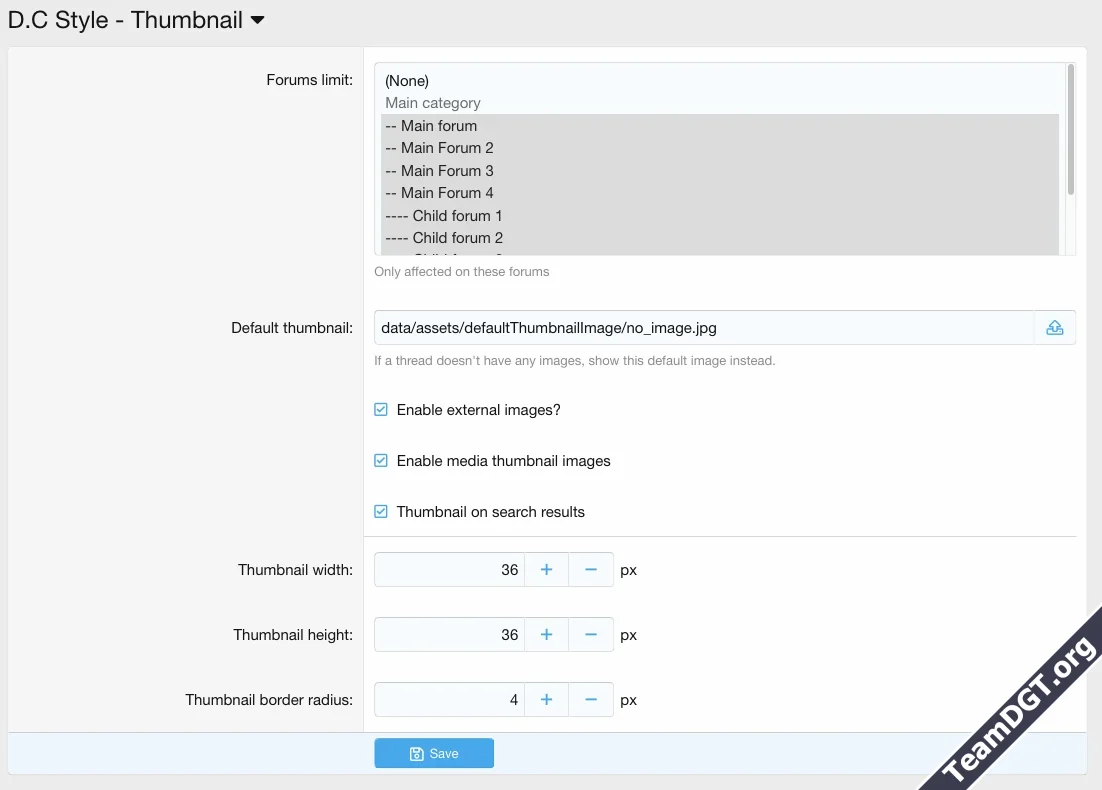
Task: Decrease Thumbnail width with minus button
Action: click(591, 570)
